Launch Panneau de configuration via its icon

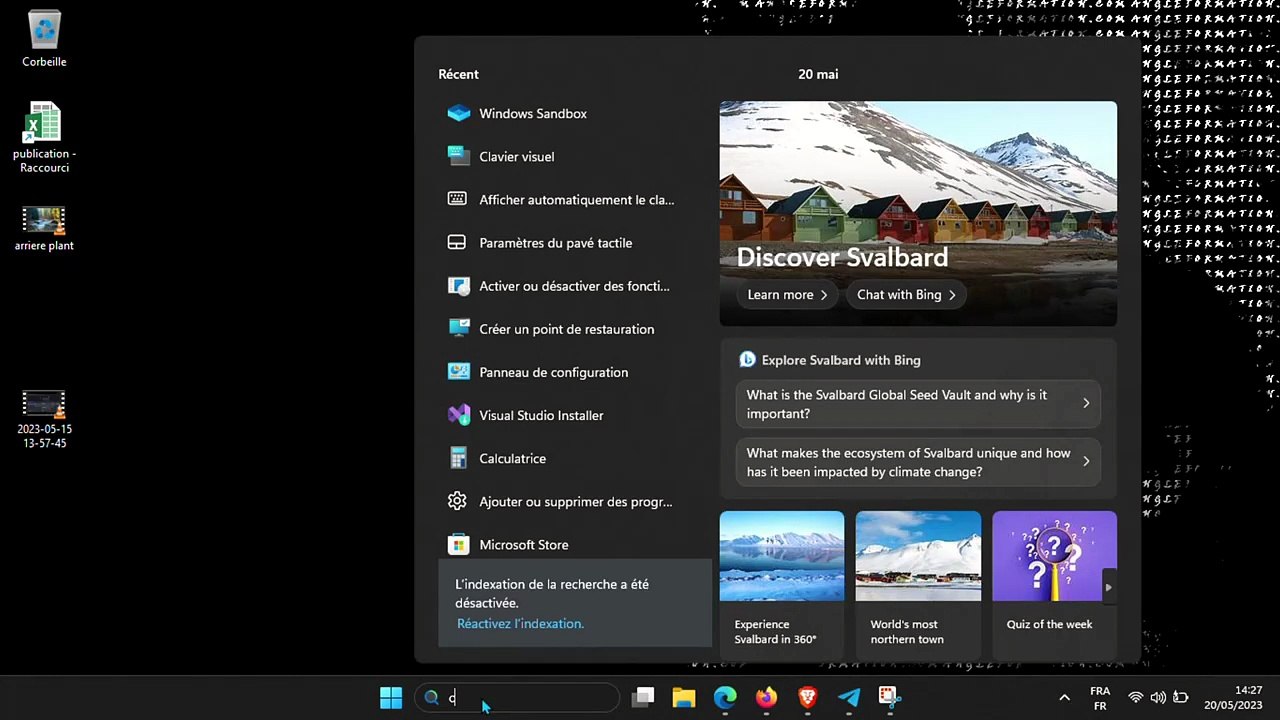tap(459, 372)
